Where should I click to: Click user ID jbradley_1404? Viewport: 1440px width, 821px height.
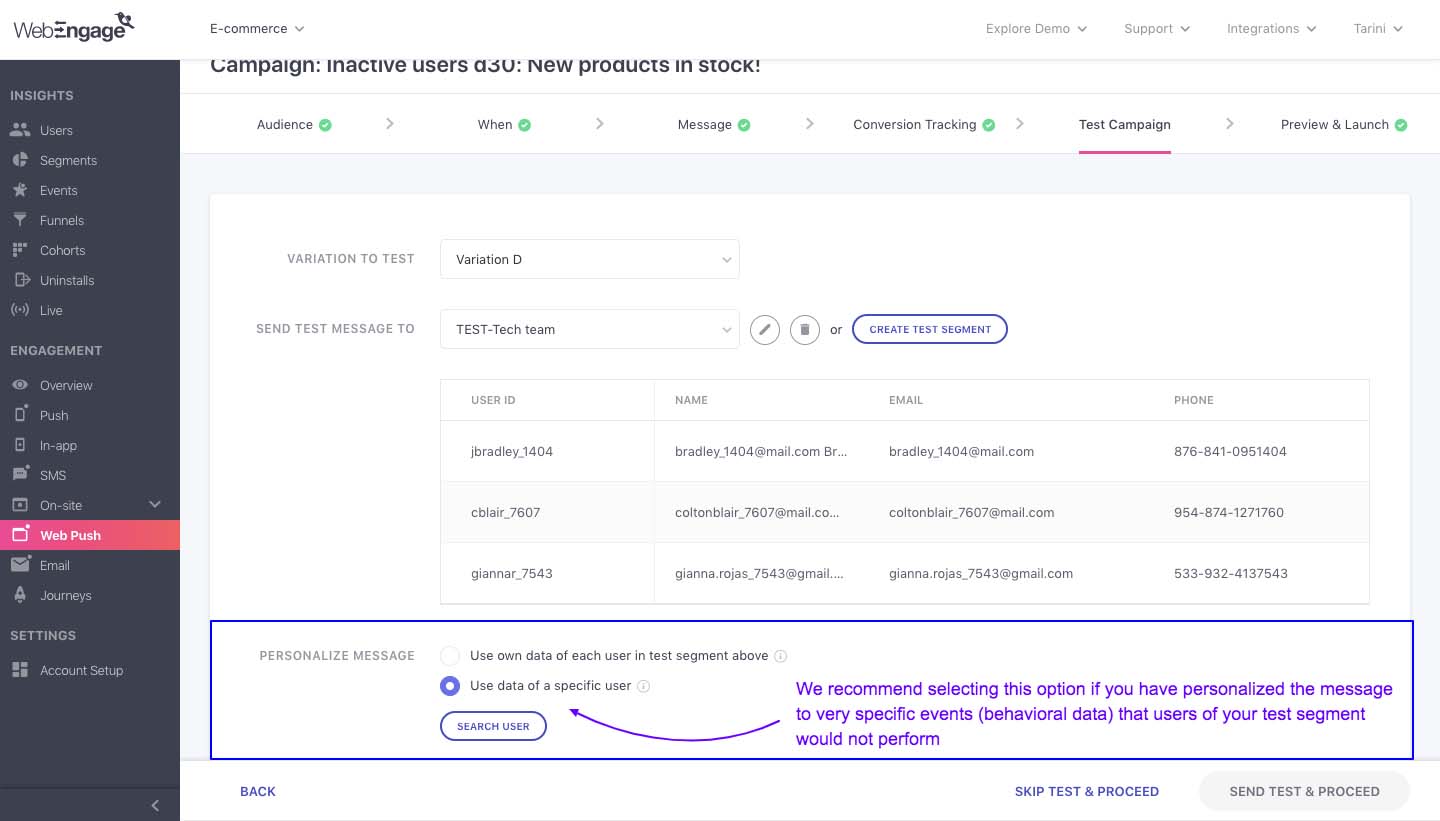coord(512,451)
